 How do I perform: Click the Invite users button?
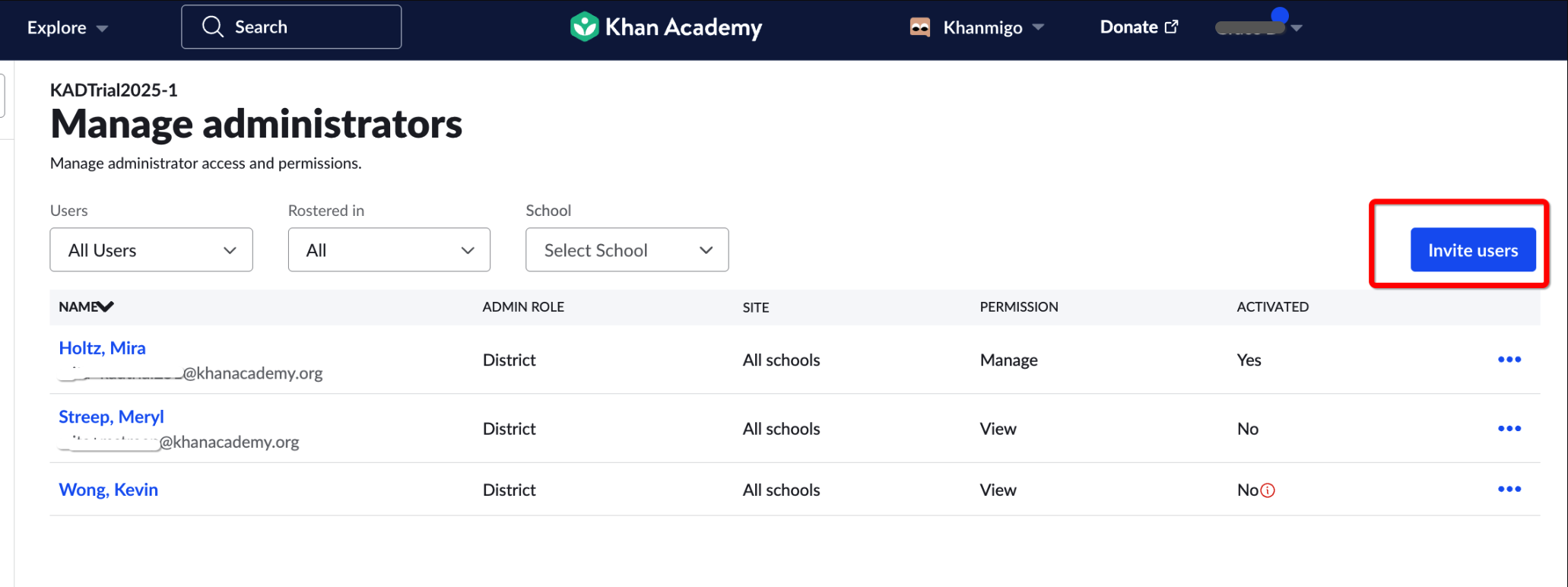tap(1472, 249)
